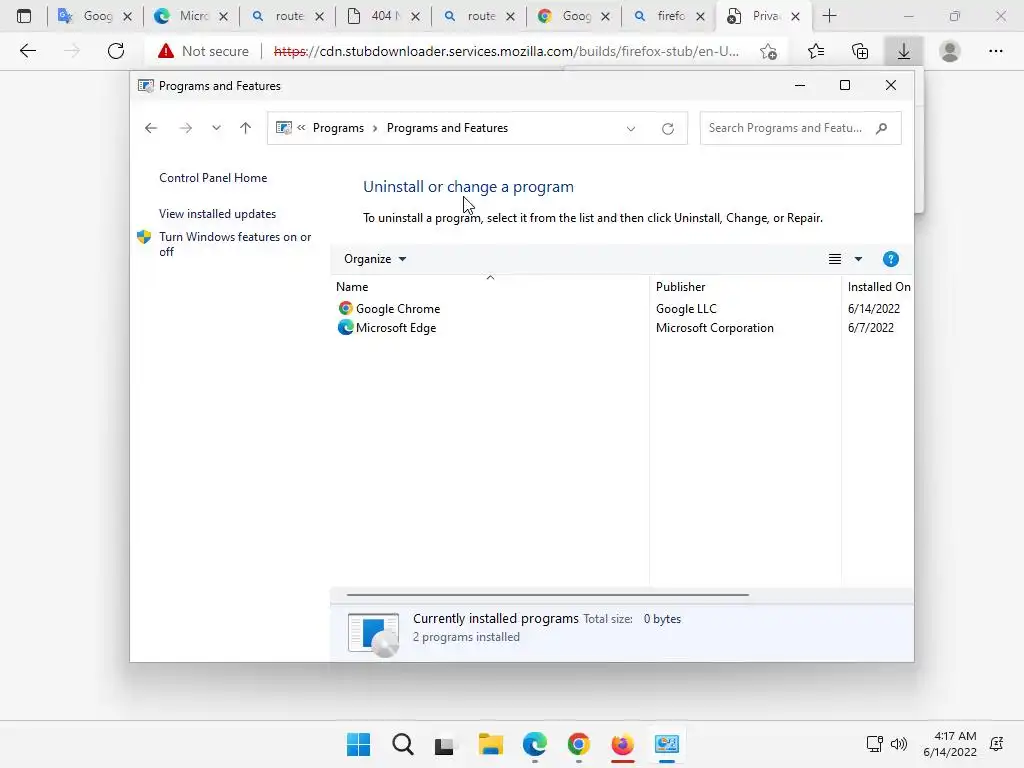The image size is (1024, 768).
Task: Refresh the Programs and Features list
Action: coord(667,129)
